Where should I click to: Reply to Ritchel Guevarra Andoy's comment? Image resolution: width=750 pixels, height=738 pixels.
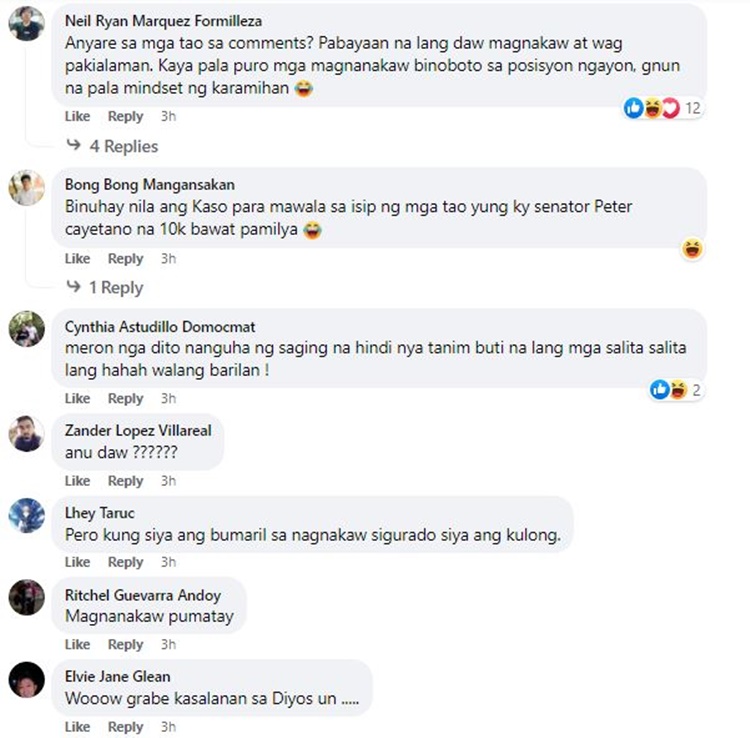pos(125,644)
